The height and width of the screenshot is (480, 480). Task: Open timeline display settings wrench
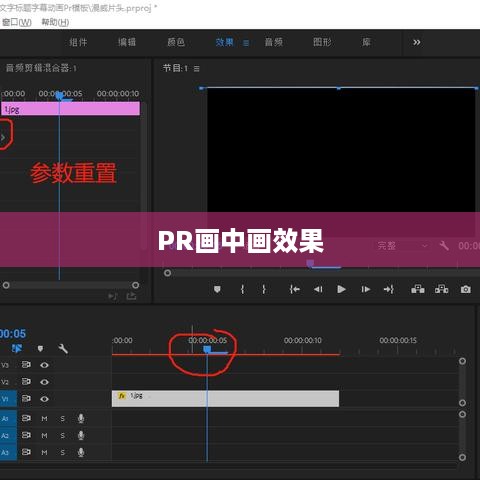(63, 349)
